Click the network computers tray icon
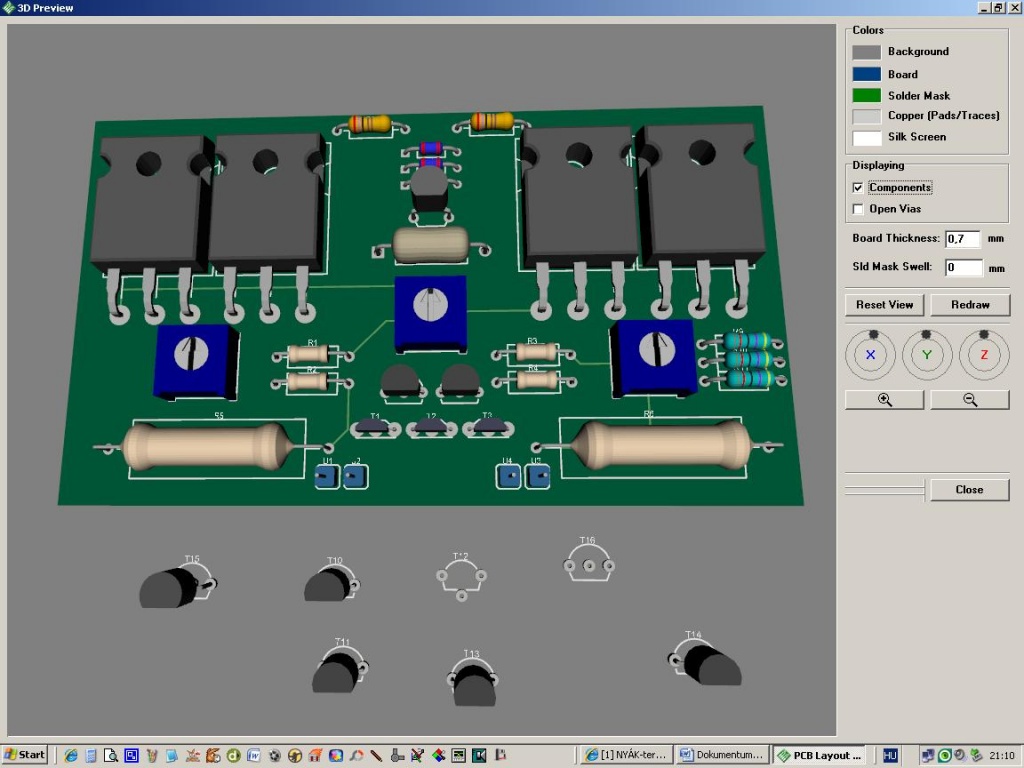This screenshot has height=768, width=1024. (927, 756)
